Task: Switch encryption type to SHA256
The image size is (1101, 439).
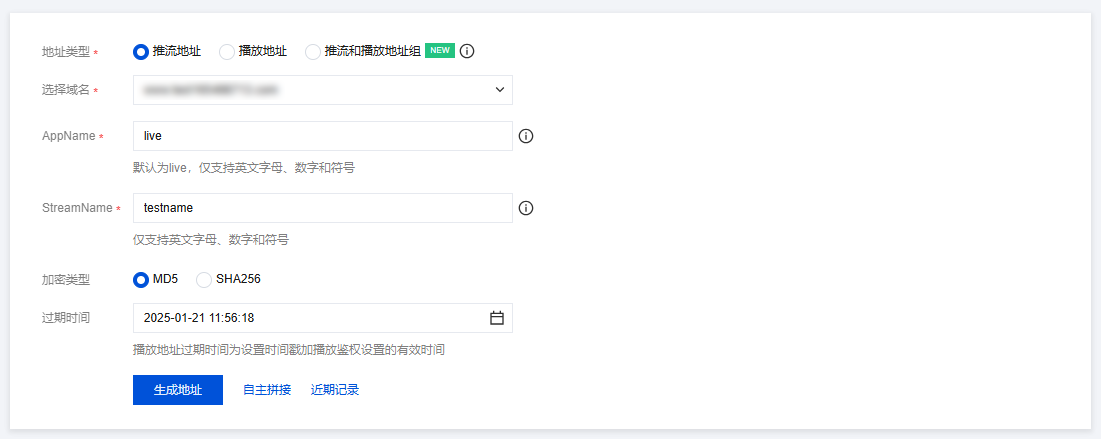Action: click(204, 279)
